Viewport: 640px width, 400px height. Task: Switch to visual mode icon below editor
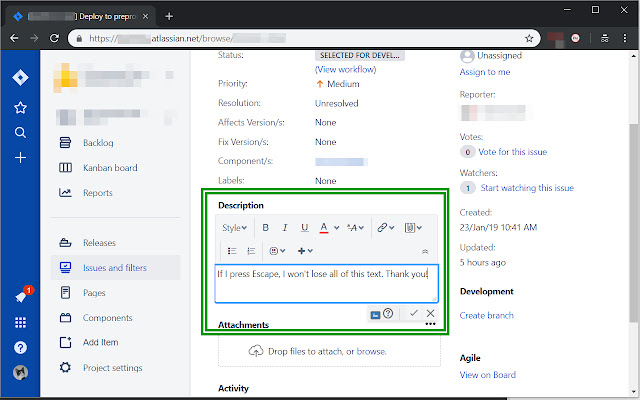tap(375, 314)
